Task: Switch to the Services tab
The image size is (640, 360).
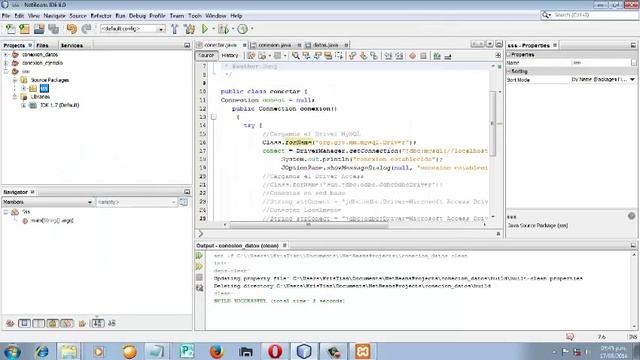Action: (x=72, y=45)
